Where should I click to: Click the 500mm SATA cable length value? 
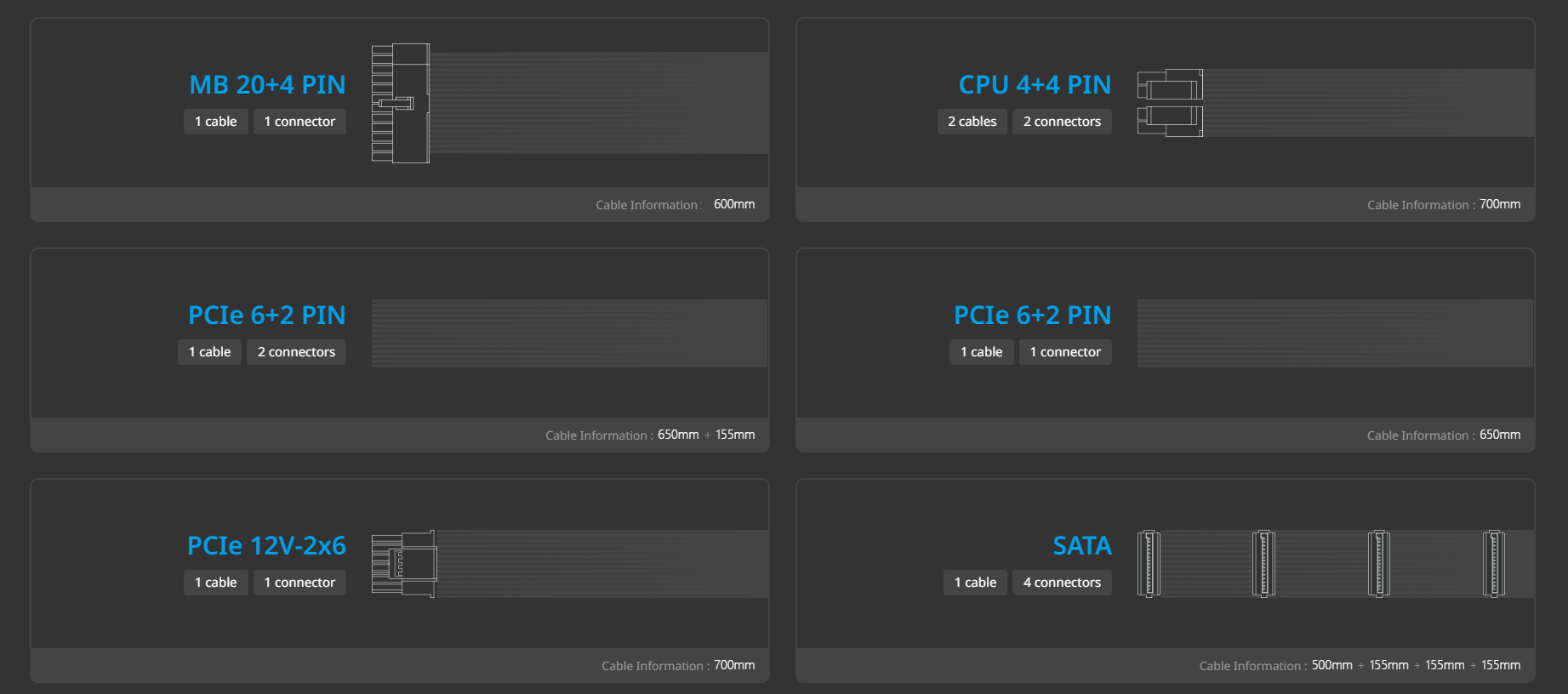point(1331,665)
